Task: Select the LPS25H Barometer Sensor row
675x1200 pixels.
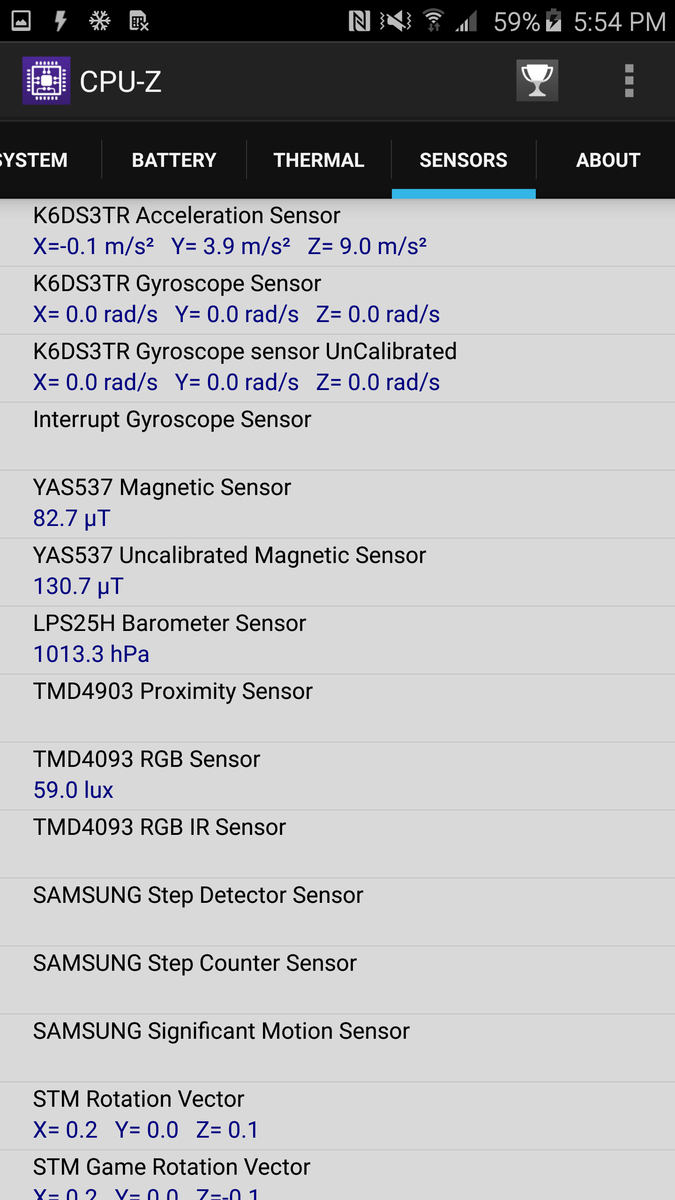Action: (x=337, y=640)
